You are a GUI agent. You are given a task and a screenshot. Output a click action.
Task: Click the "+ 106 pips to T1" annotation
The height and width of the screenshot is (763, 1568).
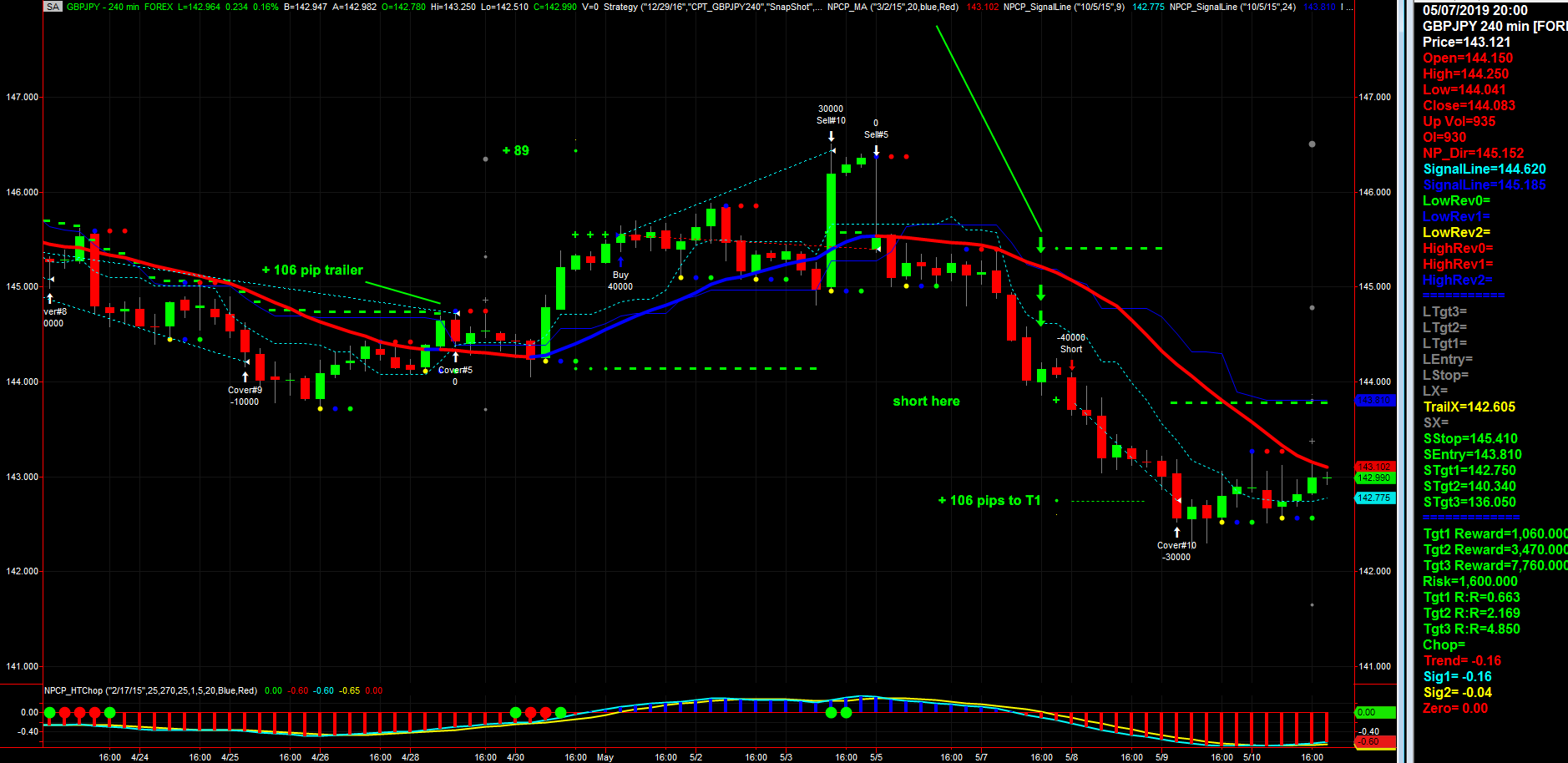(x=989, y=500)
